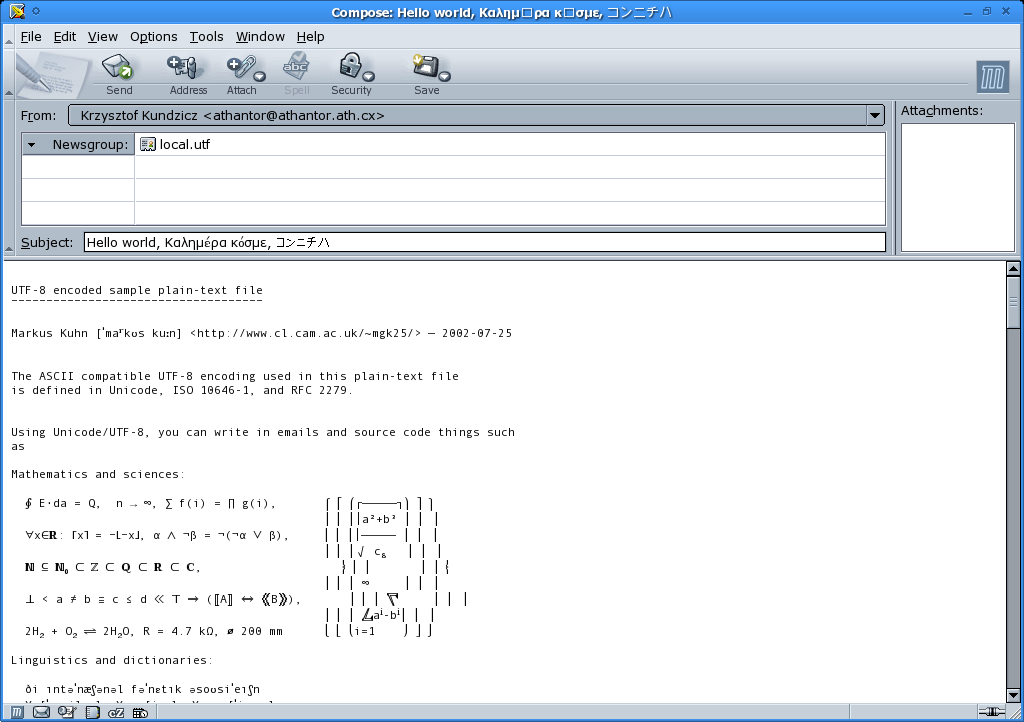1024x722 pixels.
Task: Open the Window menu
Action: (x=260, y=37)
